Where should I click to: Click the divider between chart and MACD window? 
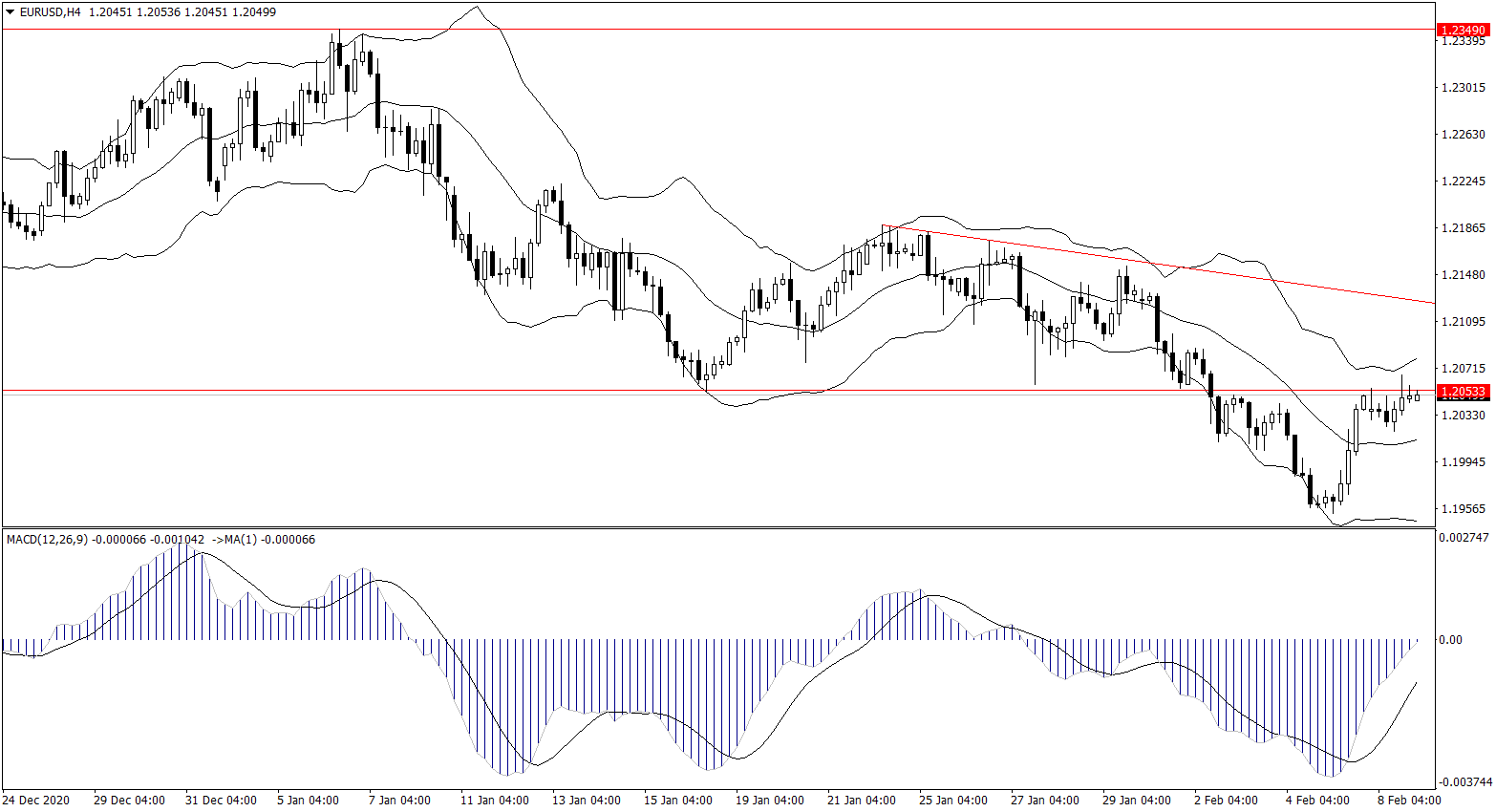pyautogui.click(x=716, y=527)
